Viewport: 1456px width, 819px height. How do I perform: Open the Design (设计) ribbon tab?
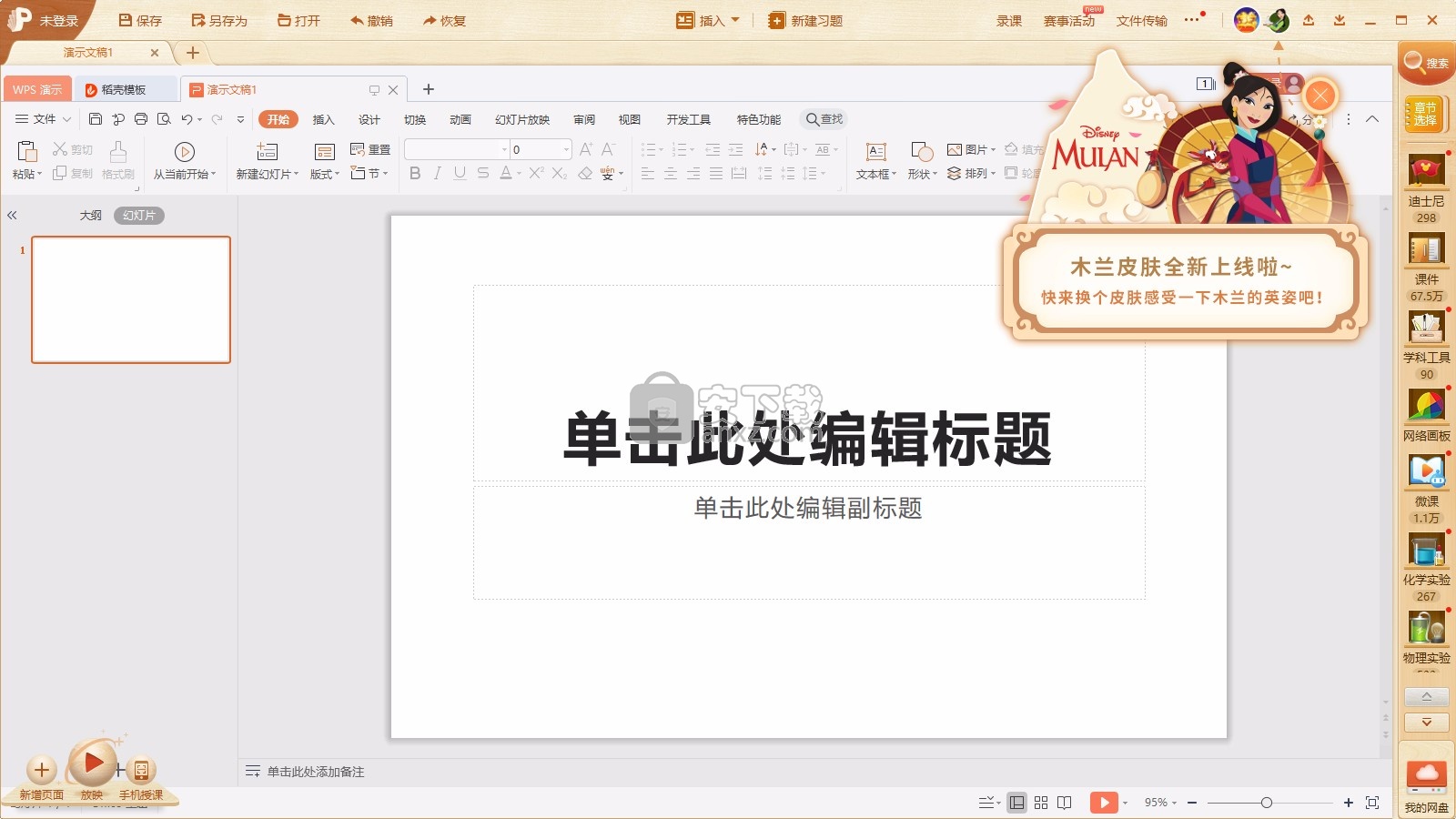(369, 119)
